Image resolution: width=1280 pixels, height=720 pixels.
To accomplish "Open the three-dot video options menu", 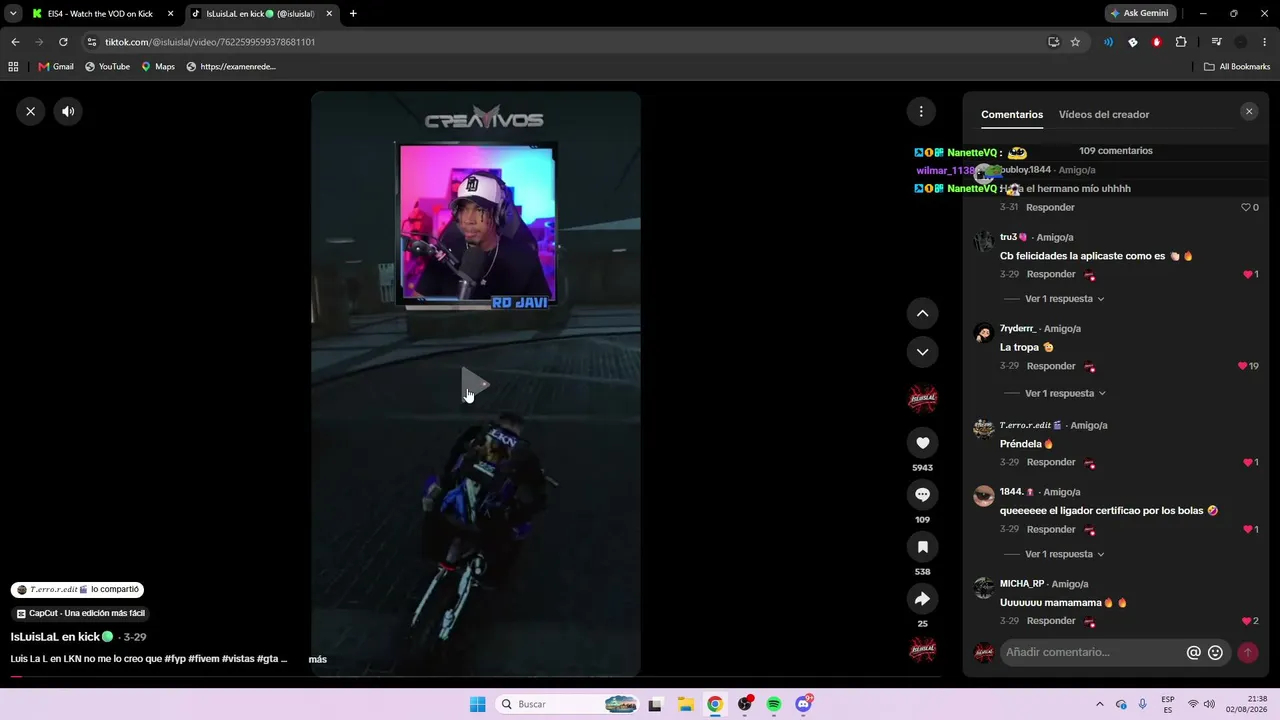I will tap(921, 111).
